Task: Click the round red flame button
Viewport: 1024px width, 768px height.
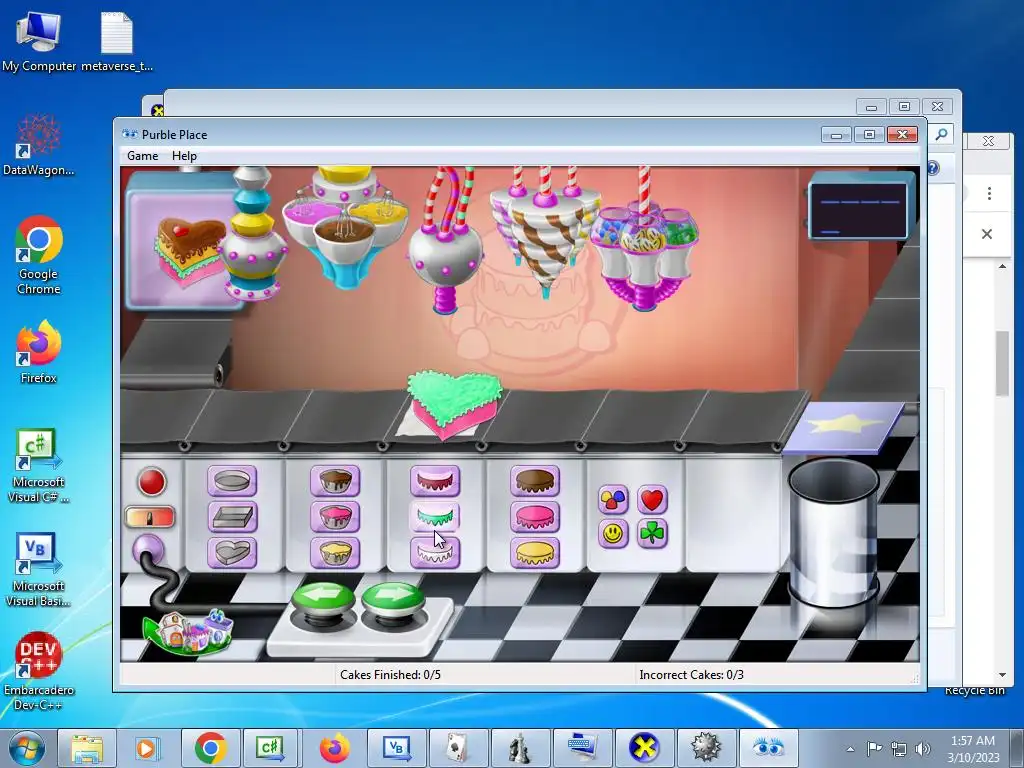Action: pyautogui.click(x=152, y=482)
